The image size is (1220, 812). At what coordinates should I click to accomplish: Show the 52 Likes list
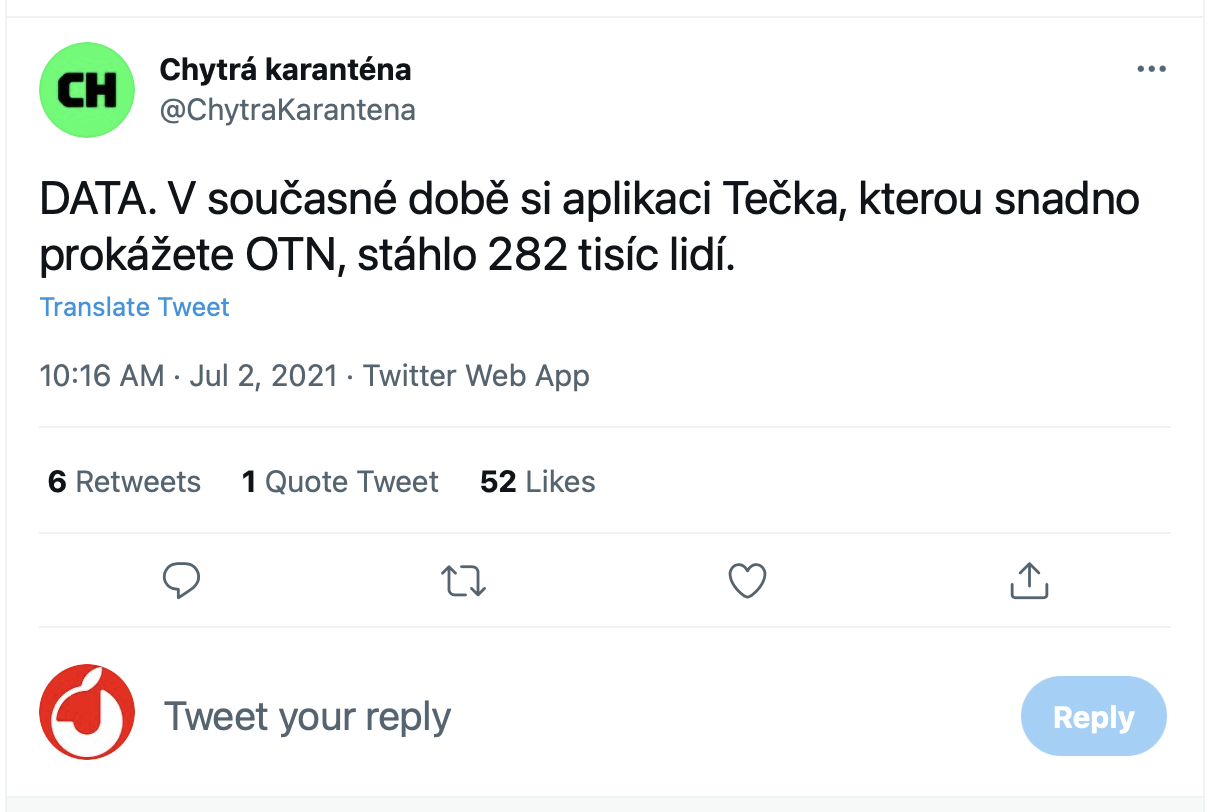pyautogui.click(x=538, y=482)
